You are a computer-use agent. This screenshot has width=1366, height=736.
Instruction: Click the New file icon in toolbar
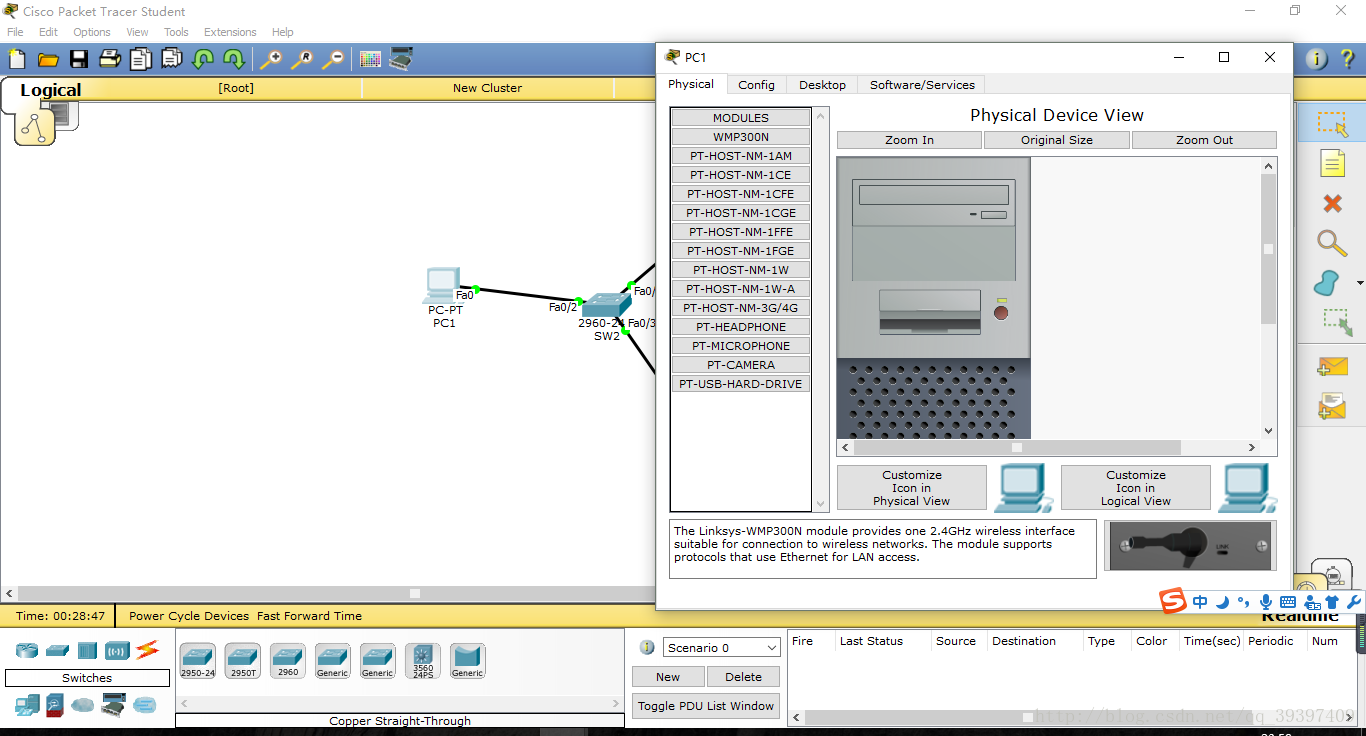pyautogui.click(x=17, y=59)
